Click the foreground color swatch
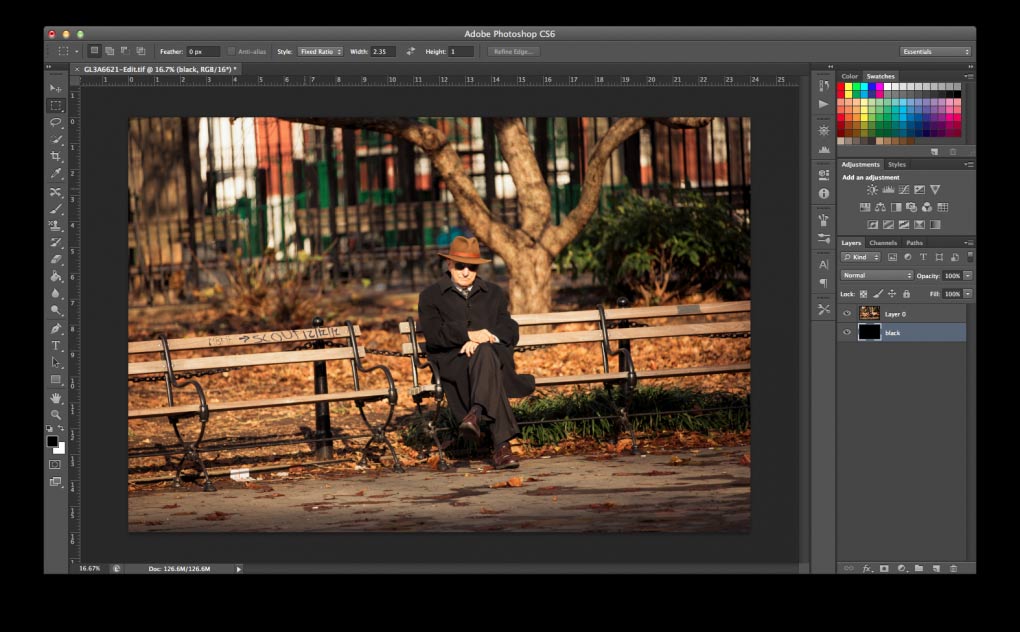 click(x=52, y=441)
